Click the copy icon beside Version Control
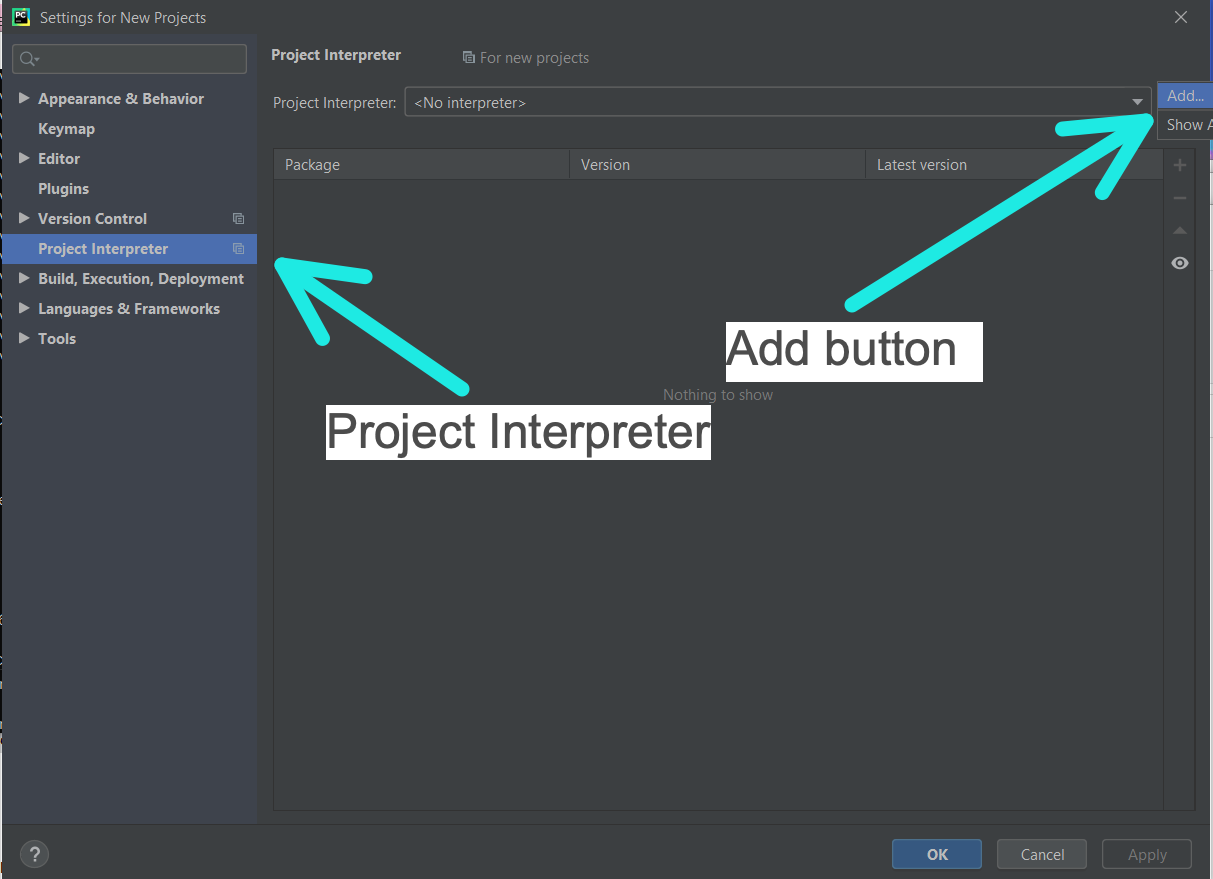This screenshot has width=1213, height=879. coord(238,219)
